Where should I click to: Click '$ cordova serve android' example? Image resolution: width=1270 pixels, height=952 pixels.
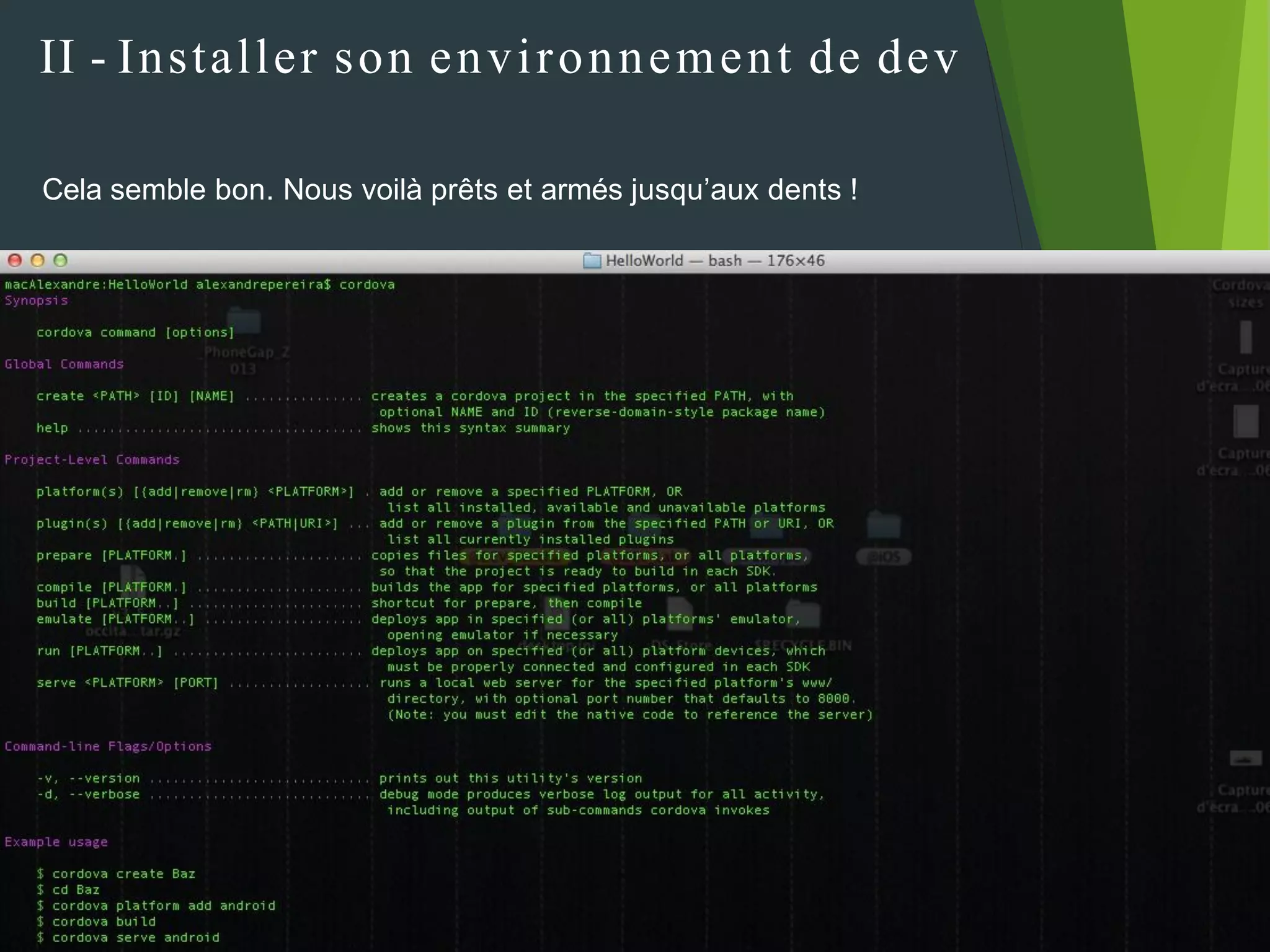[x=127, y=938]
